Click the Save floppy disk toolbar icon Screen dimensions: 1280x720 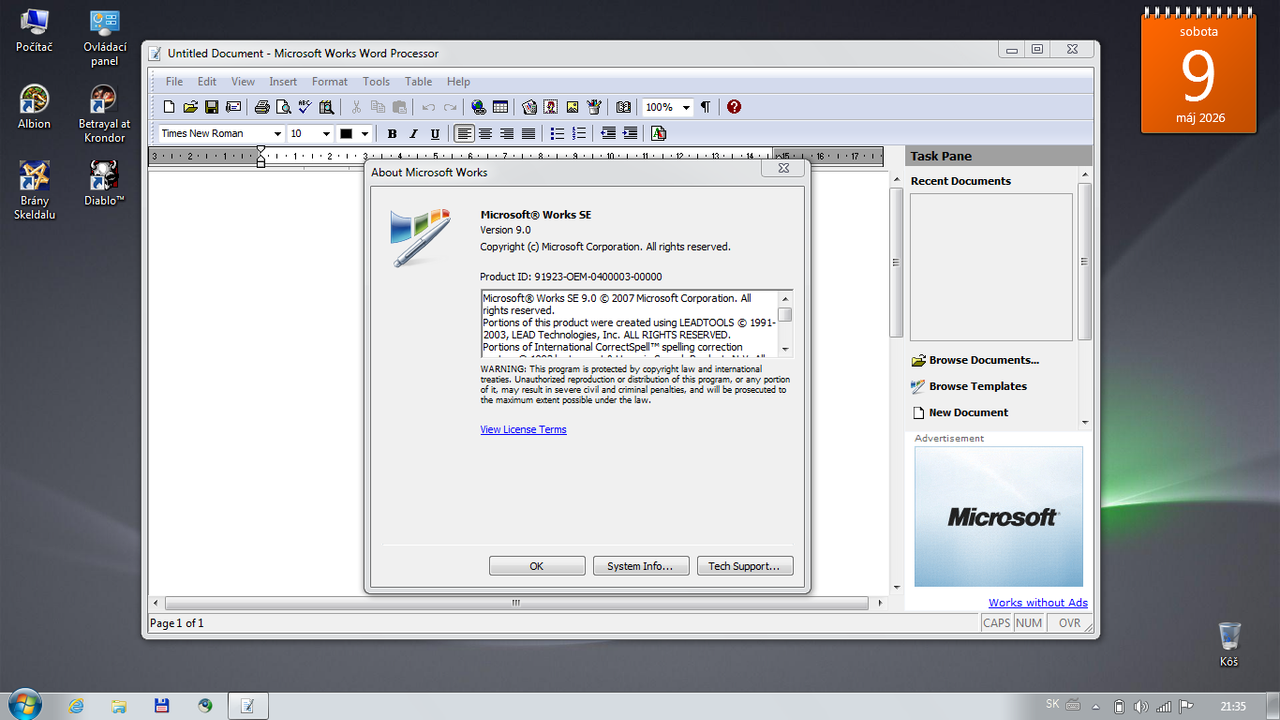[x=211, y=107]
